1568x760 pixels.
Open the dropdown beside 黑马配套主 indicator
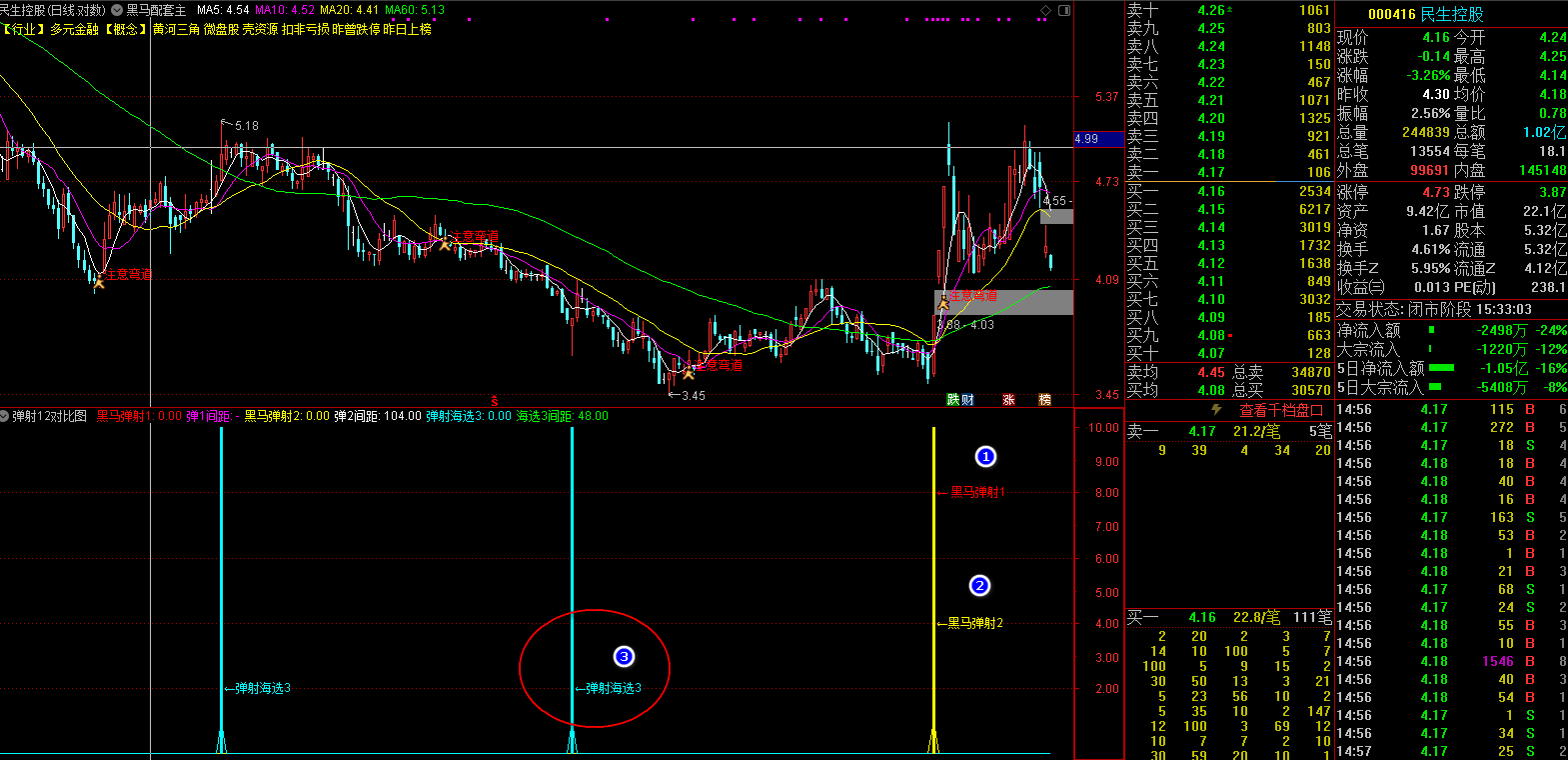point(117,10)
